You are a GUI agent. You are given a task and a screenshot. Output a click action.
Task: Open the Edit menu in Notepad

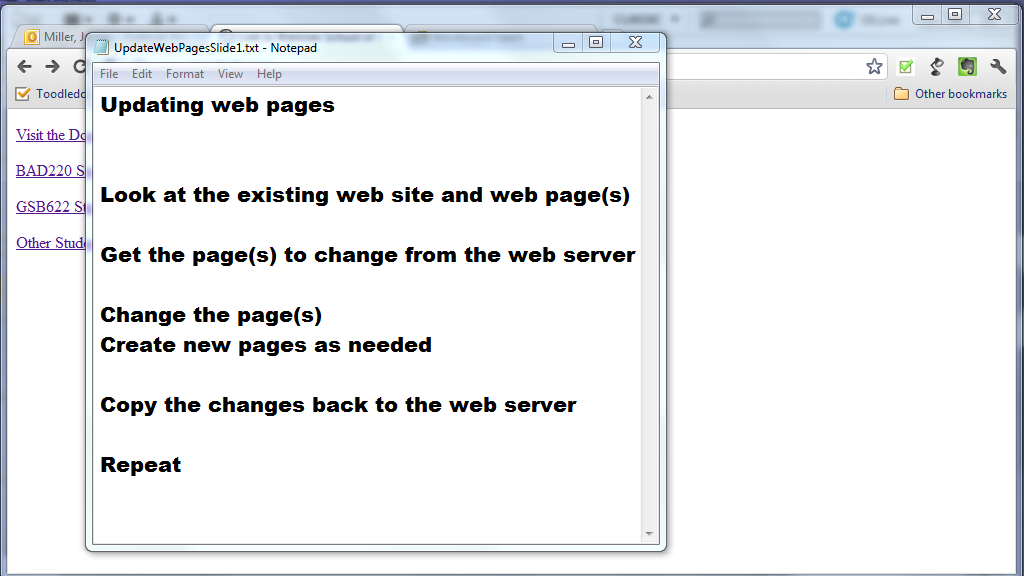(x=142, y=74)
